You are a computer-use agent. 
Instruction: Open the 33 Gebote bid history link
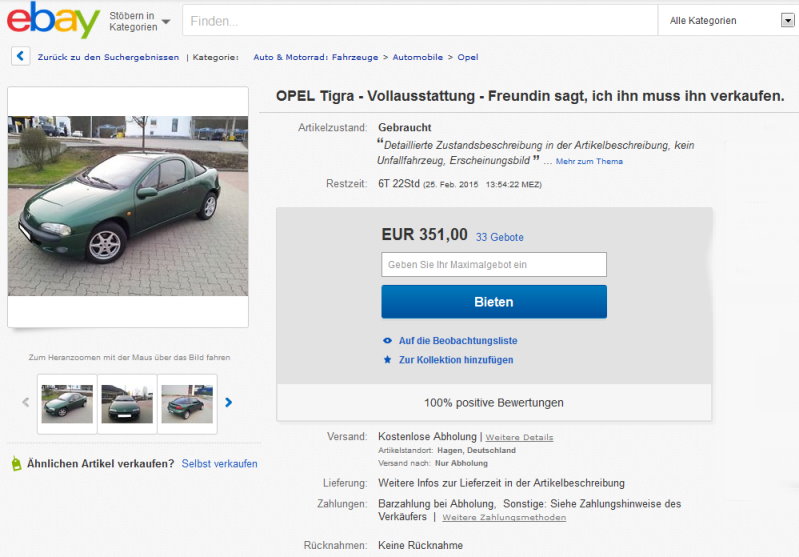(x=499, y=237)
